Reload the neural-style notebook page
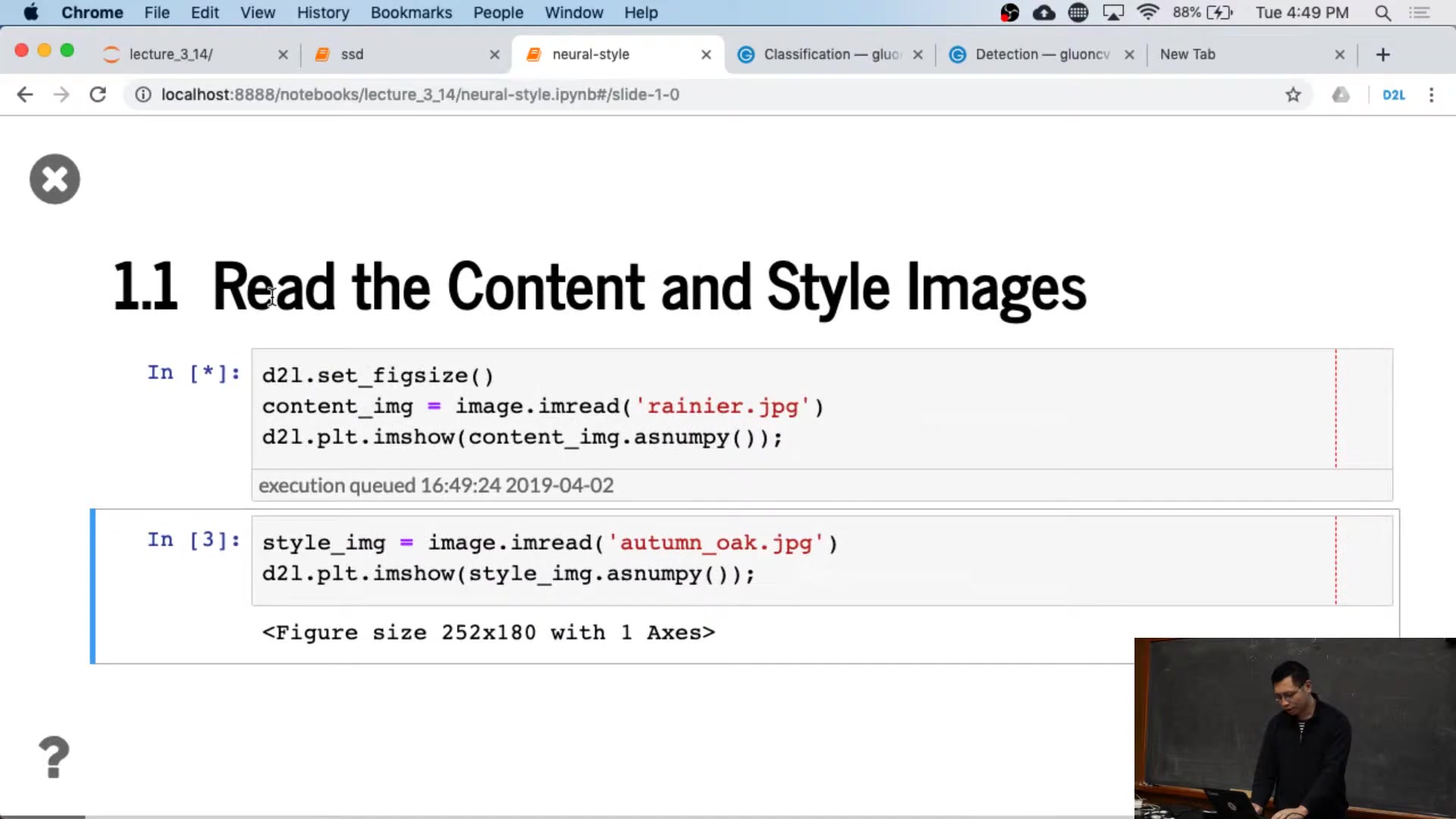1456x819 pixels. coord(98,95)
